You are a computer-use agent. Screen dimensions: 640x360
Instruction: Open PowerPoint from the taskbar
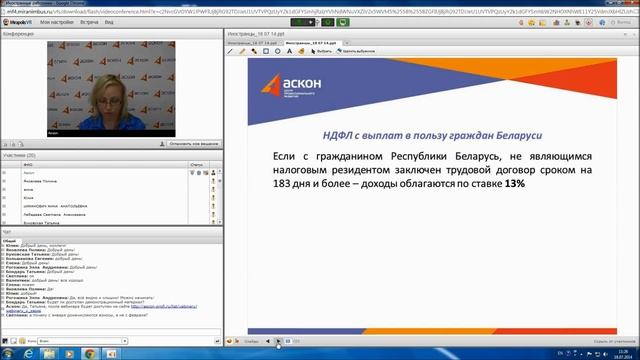click(x=111, y=354)
